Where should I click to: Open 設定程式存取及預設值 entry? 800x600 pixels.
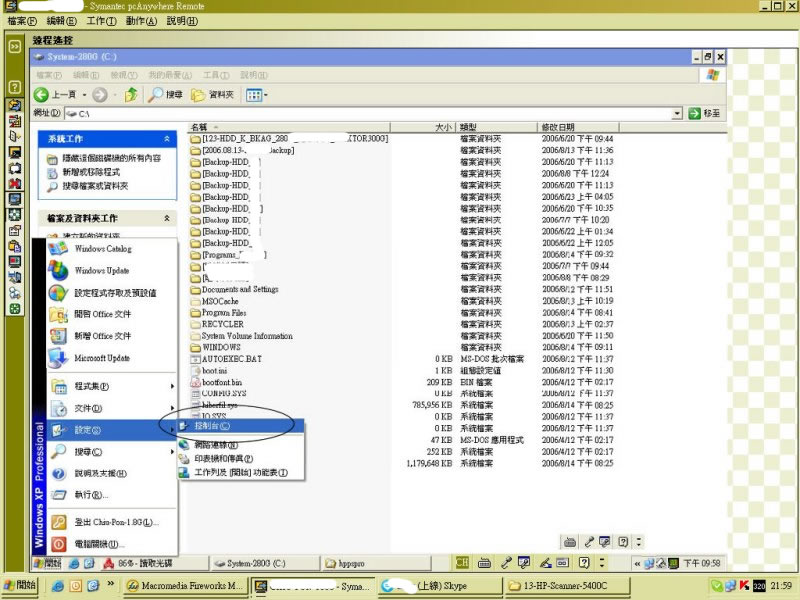tap(112, 293)
